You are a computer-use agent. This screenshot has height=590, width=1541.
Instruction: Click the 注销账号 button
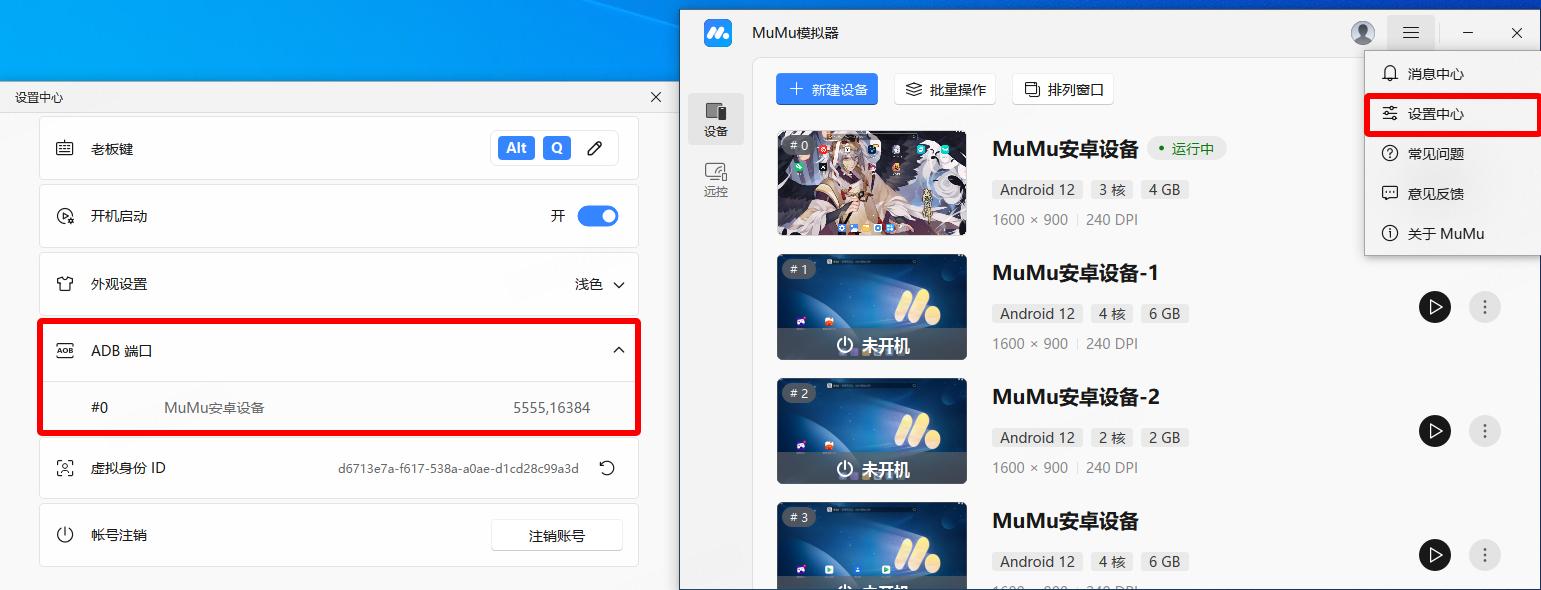click(x=556, y=535)
